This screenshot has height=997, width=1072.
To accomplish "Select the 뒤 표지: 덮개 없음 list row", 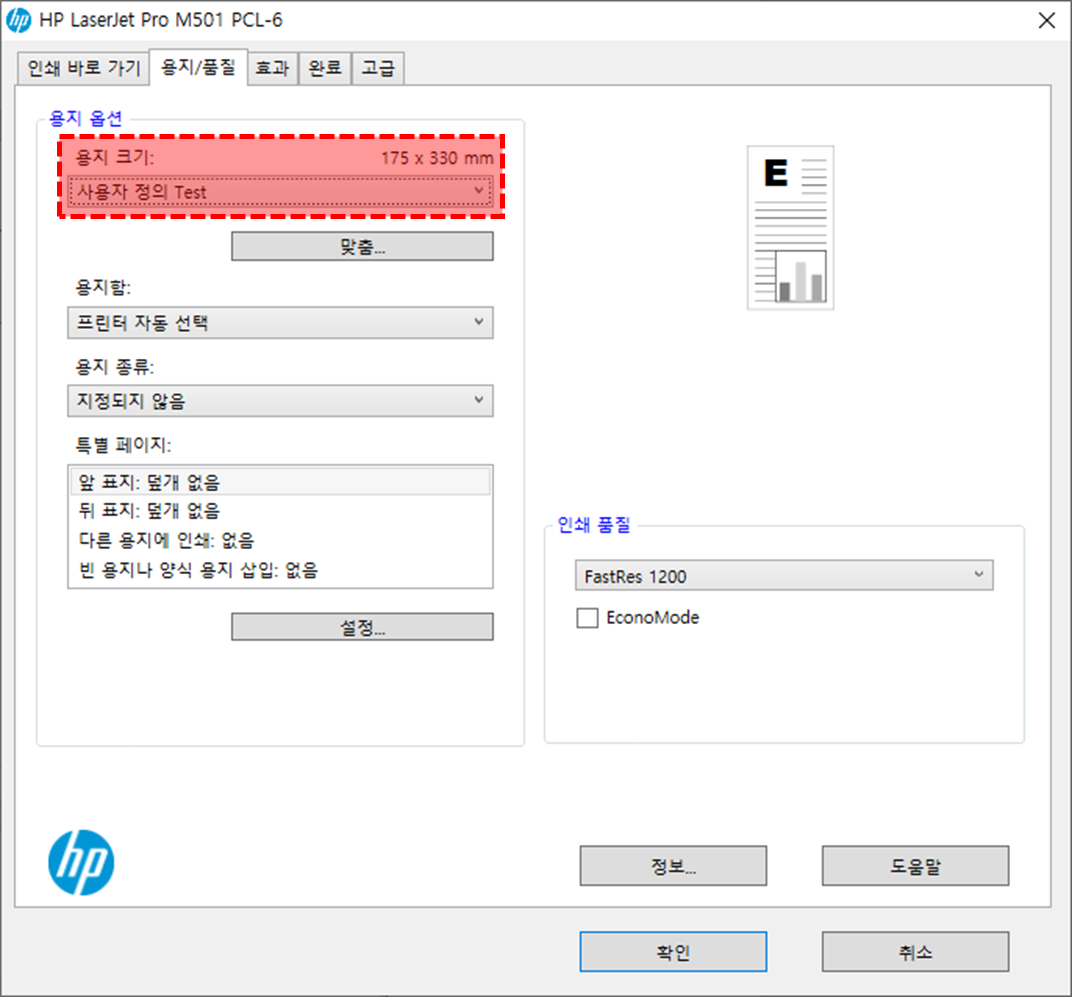I will pyautogui.click(x=280, y=510).
